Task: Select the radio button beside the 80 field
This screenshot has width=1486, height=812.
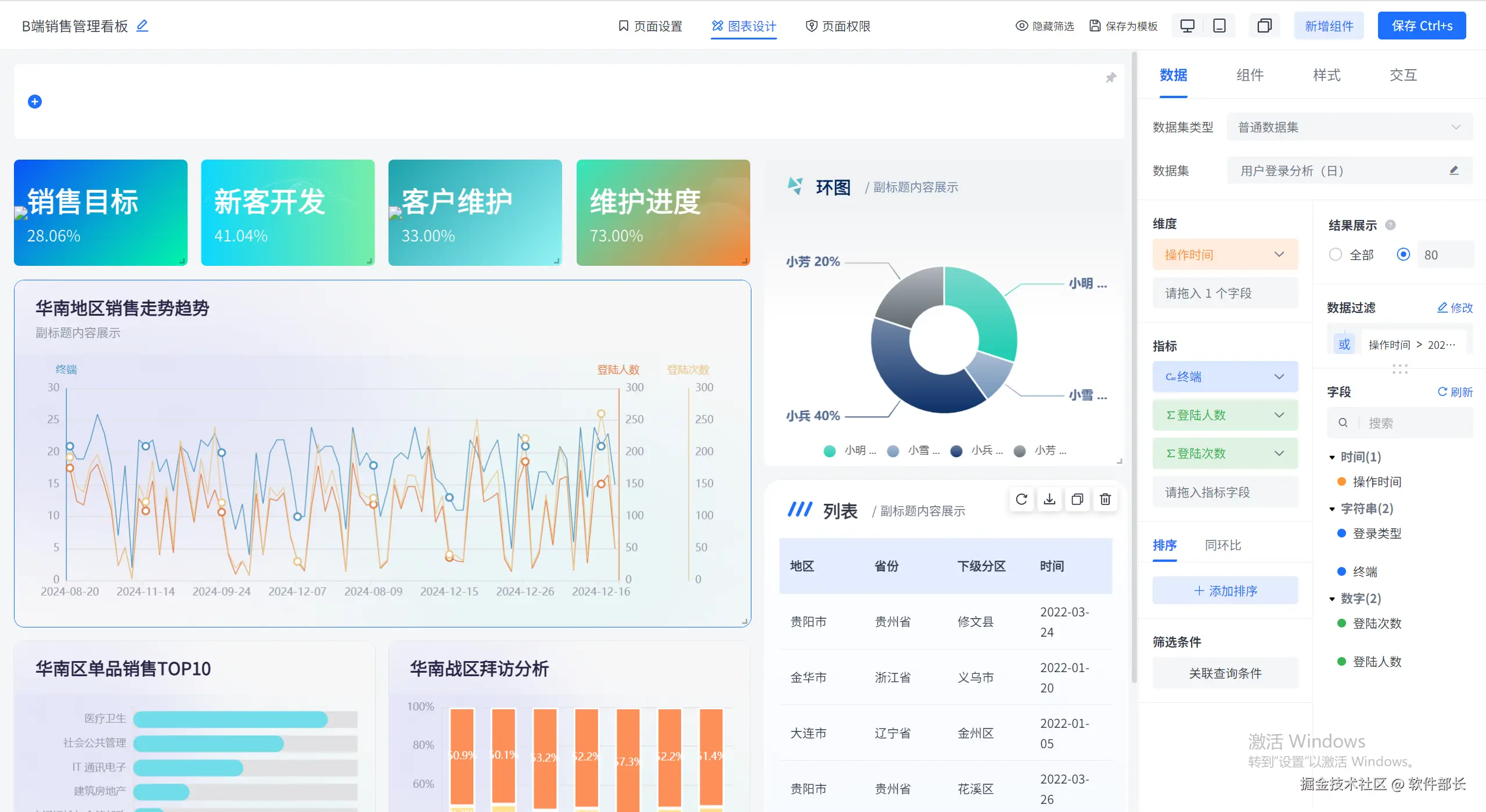Action: 1403,255
